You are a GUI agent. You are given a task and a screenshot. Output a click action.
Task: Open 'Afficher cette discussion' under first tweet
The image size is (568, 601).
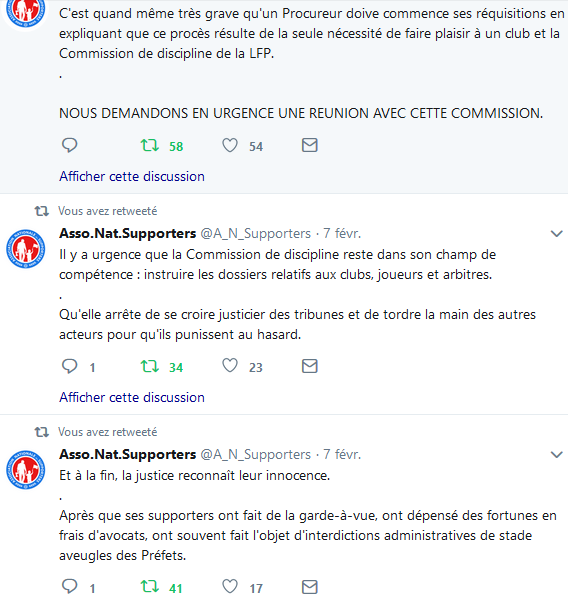point(132,176)
